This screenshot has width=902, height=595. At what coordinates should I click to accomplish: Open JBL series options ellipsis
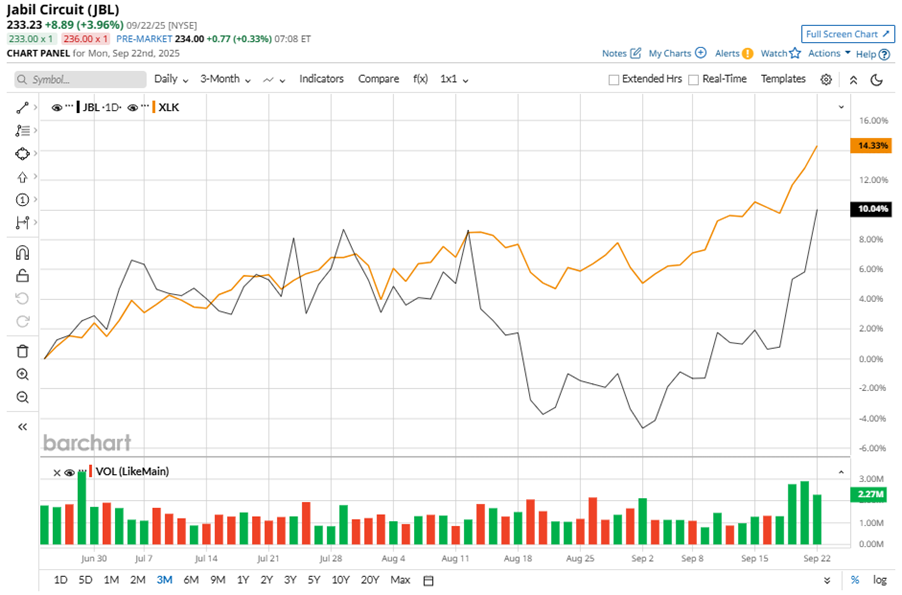(x=69, y=106)
